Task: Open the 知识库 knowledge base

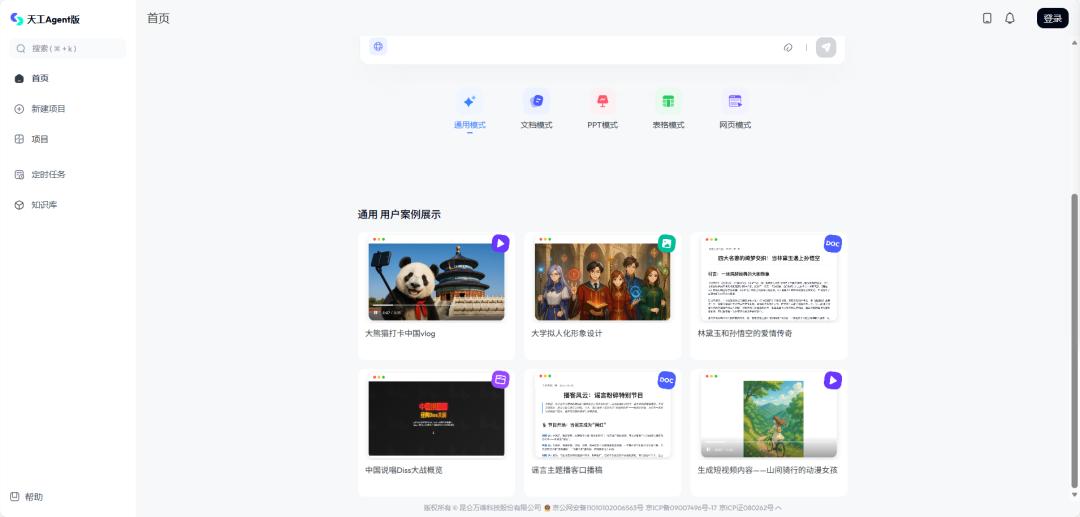Action: (x=44, y=205)
